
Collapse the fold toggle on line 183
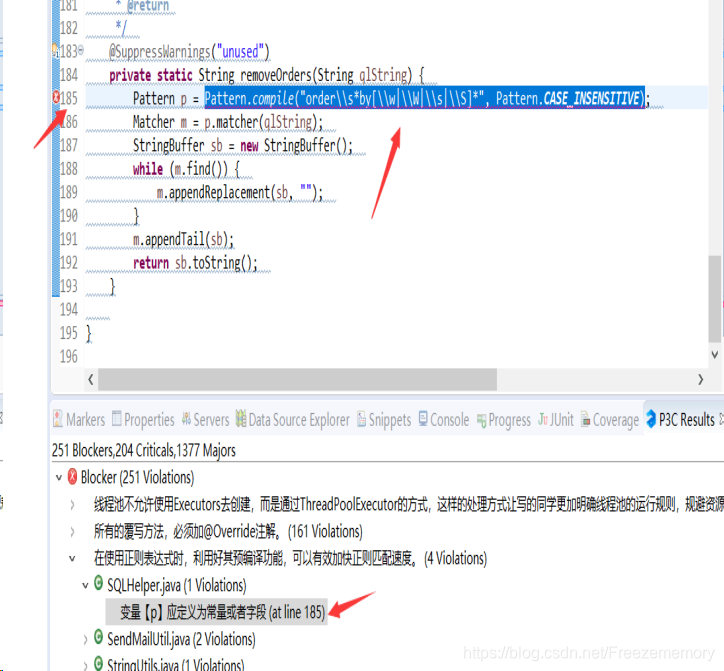pyautogui.click(x=81, y=49)
